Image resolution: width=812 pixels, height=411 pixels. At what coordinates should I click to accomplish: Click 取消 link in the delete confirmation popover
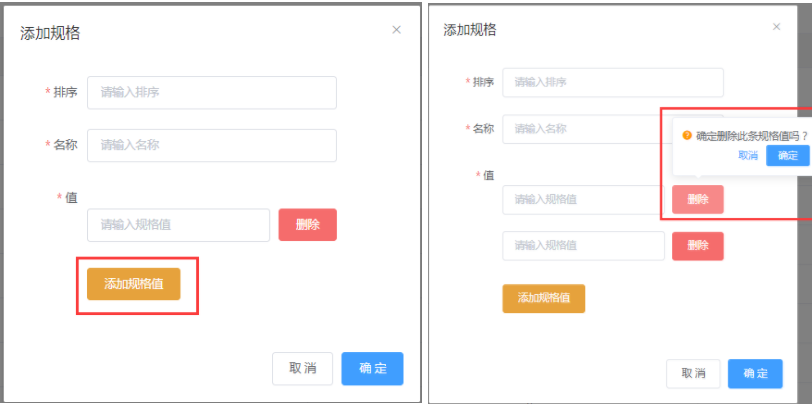[x=748, y=155]
